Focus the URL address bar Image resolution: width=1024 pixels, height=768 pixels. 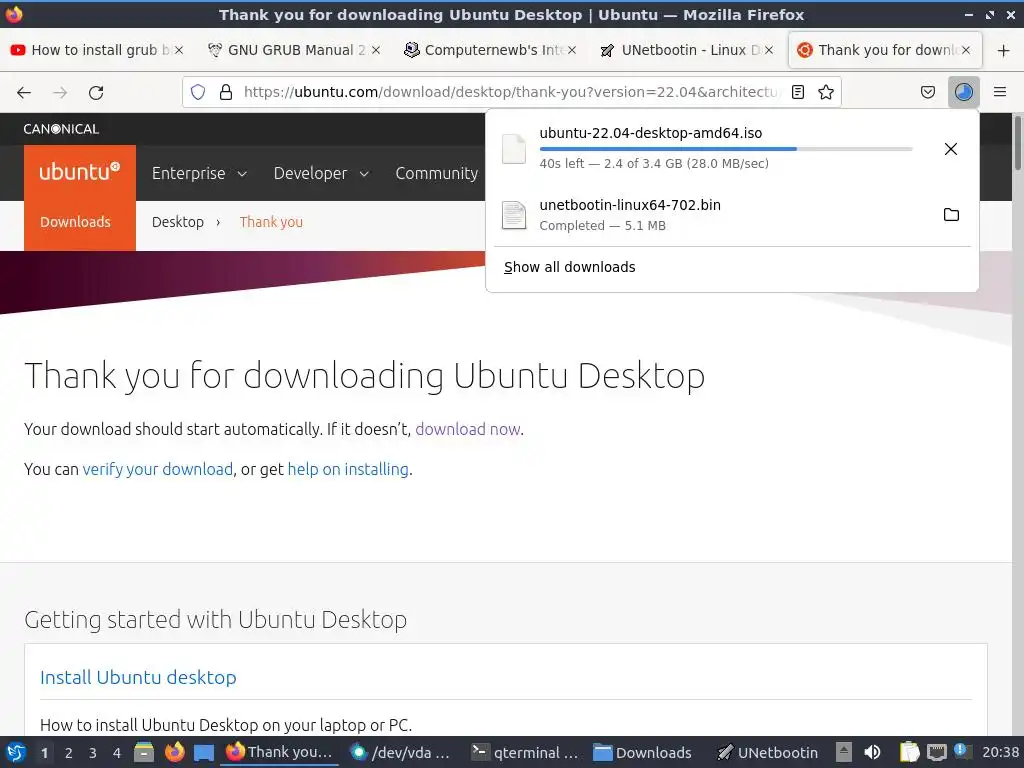[511, 92]
